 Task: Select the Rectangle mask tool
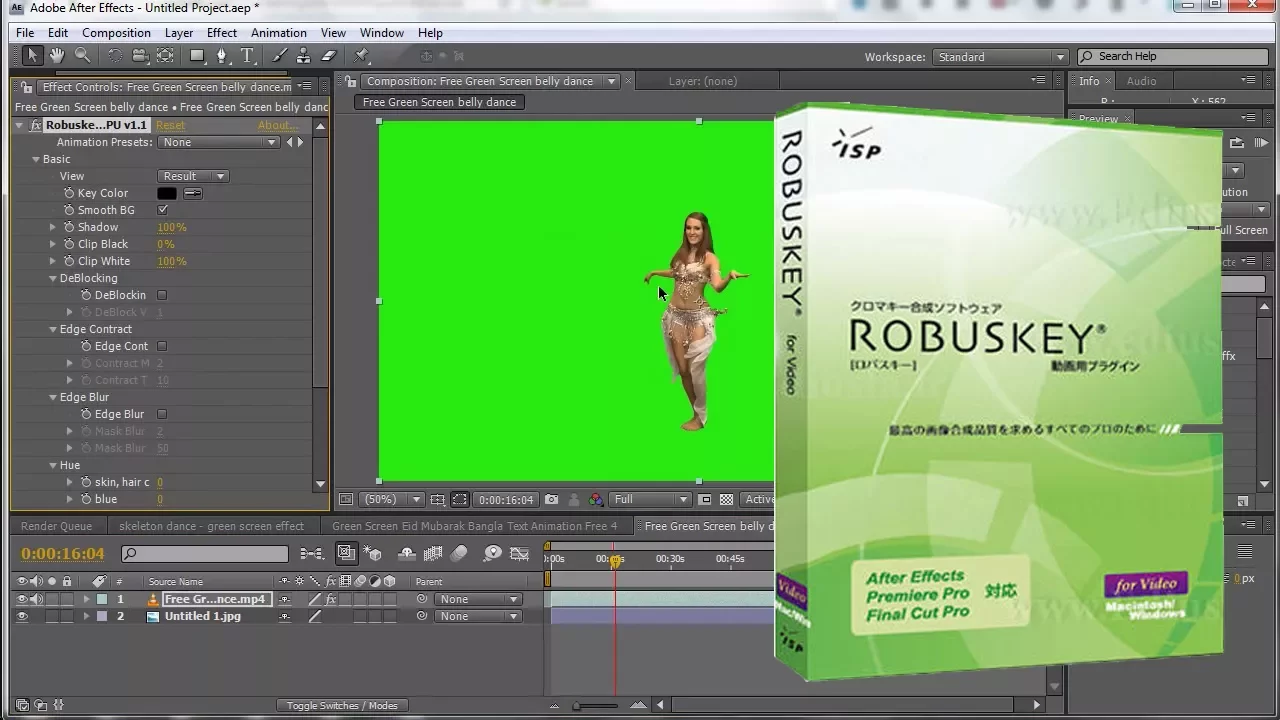pyautogui.click(x=197, y=56)
